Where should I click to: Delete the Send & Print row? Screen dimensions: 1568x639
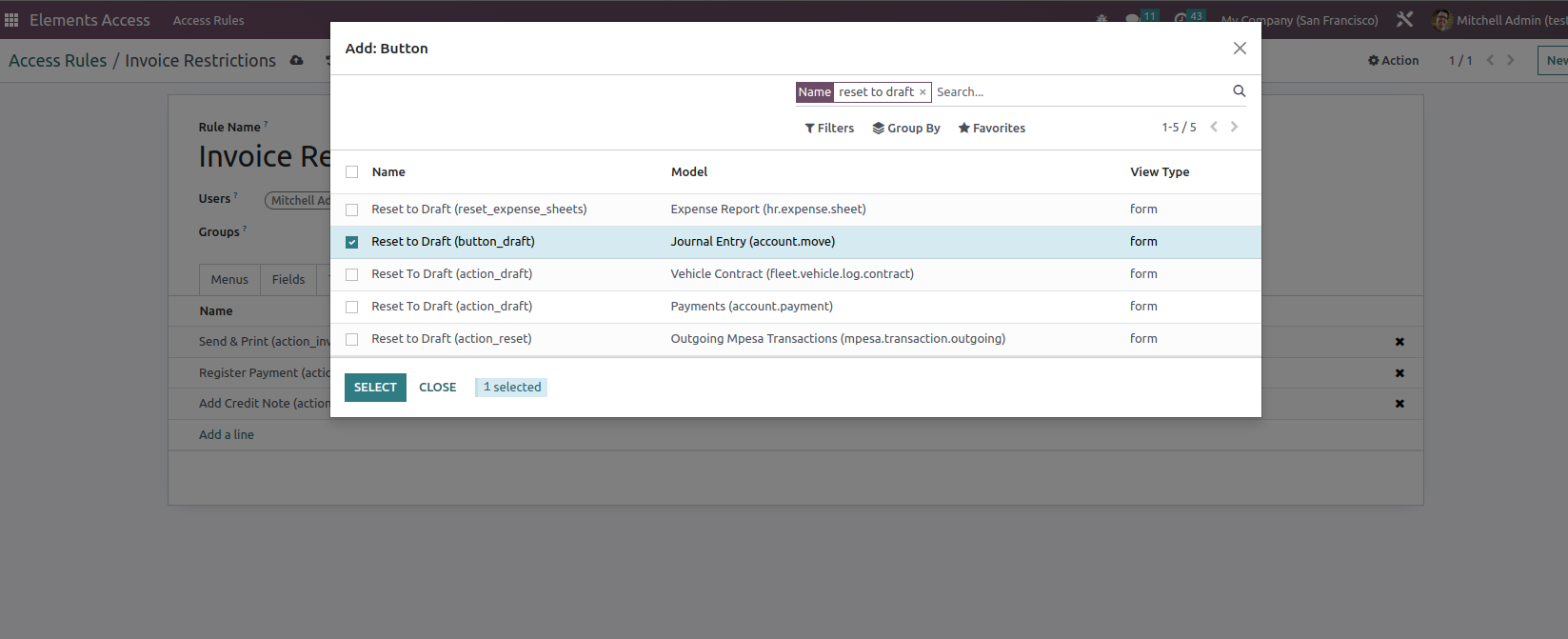pyautogui.click(x=1399, y=342)
